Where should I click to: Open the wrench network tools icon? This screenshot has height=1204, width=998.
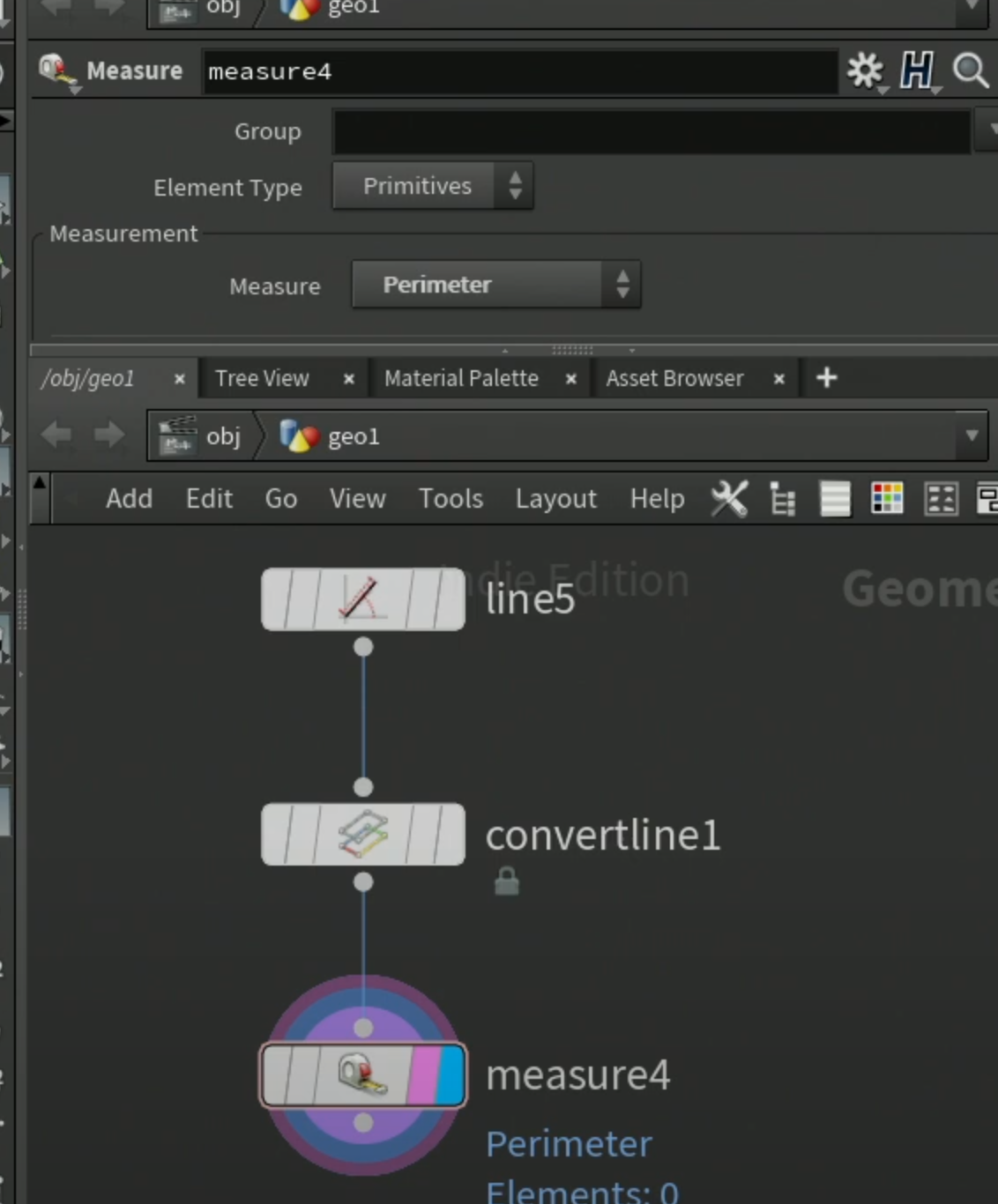pos(729,499)
